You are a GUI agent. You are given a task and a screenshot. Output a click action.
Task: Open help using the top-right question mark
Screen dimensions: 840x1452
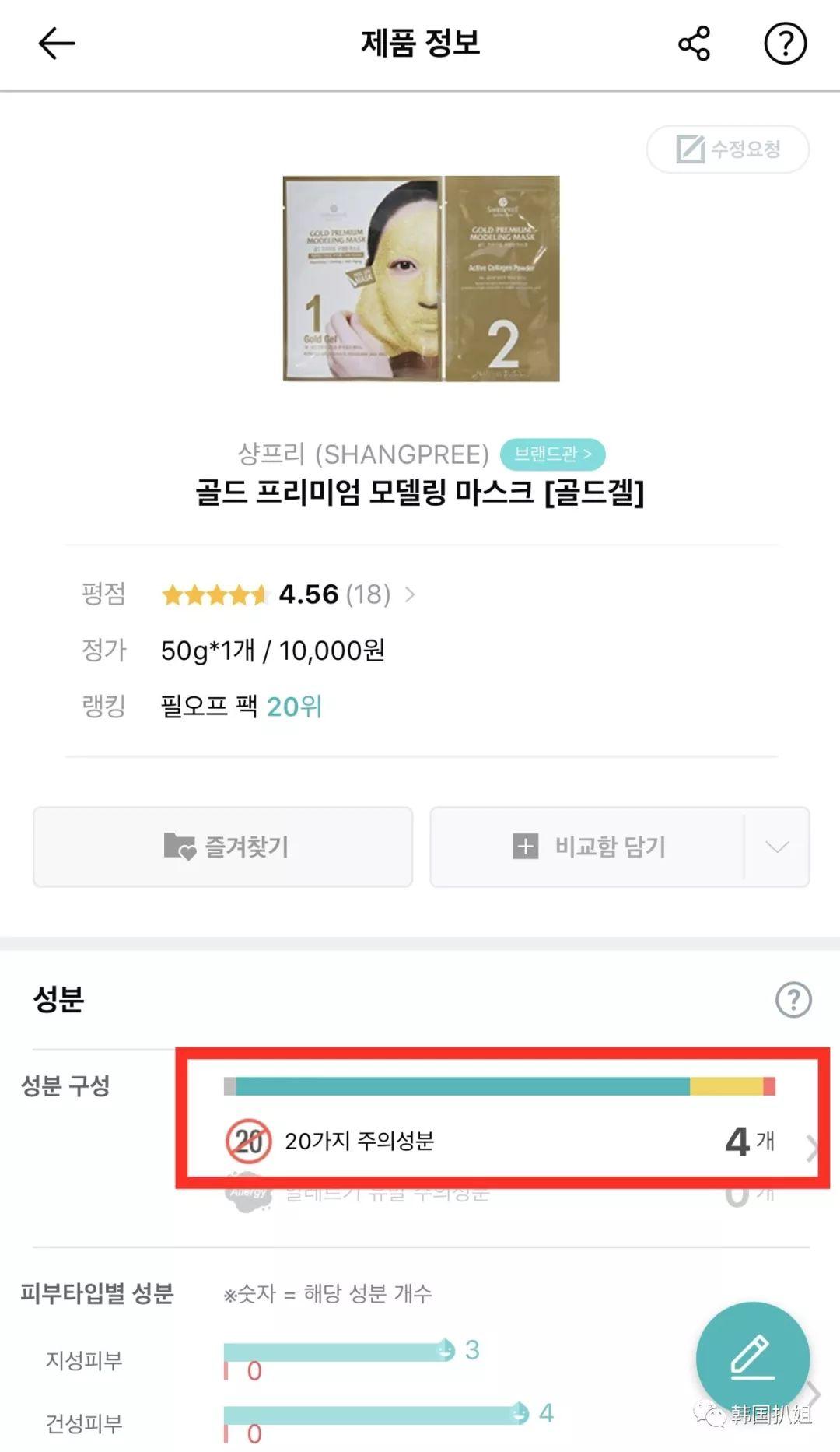point(786,44)
